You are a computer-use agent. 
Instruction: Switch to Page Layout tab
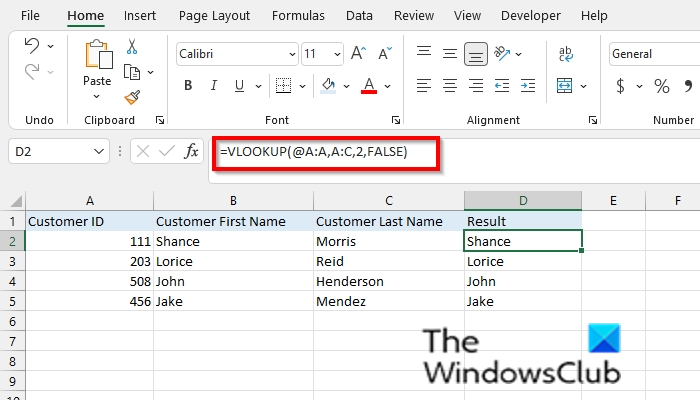click(214, 16)
